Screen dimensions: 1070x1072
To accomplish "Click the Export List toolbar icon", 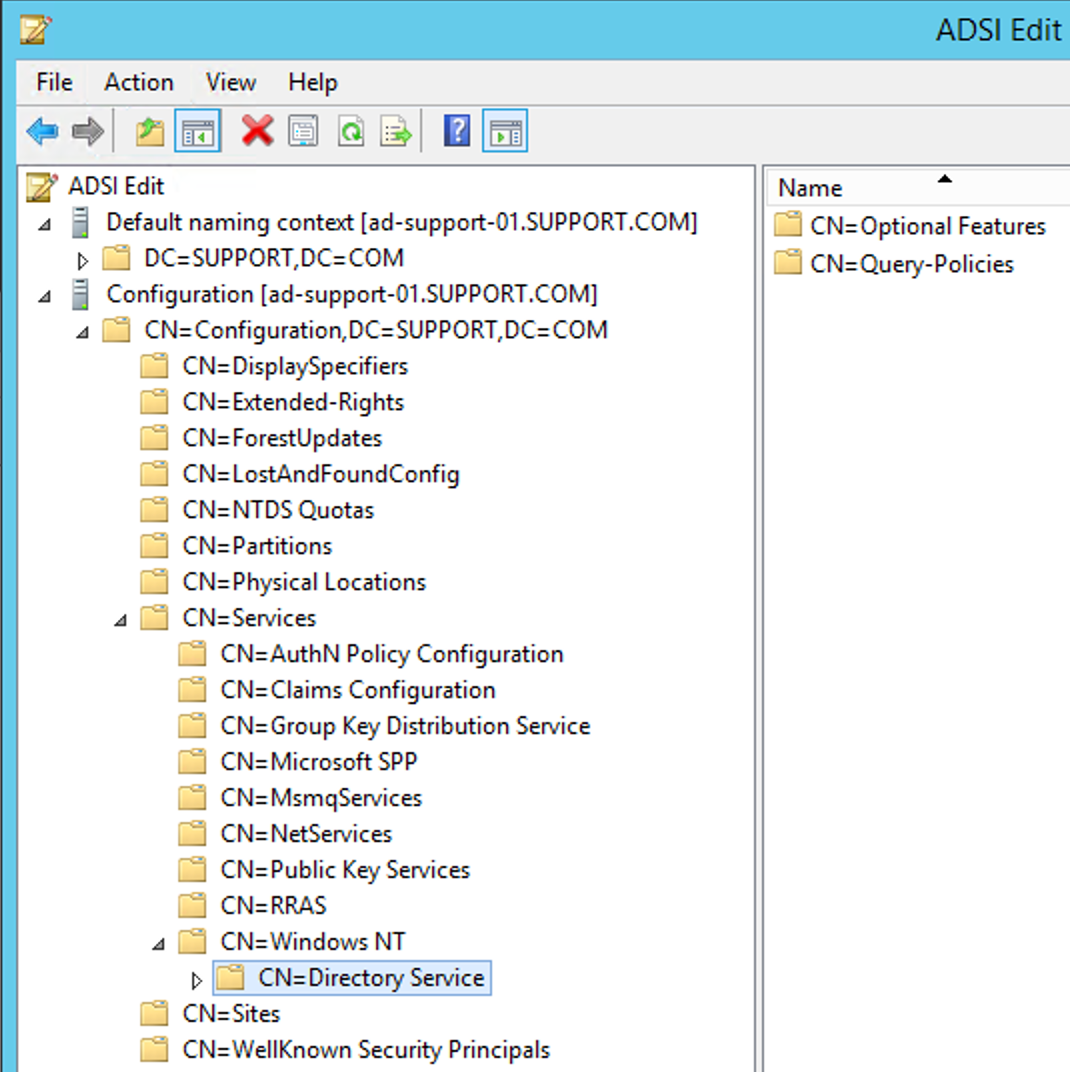I will (x=397, y=131).
